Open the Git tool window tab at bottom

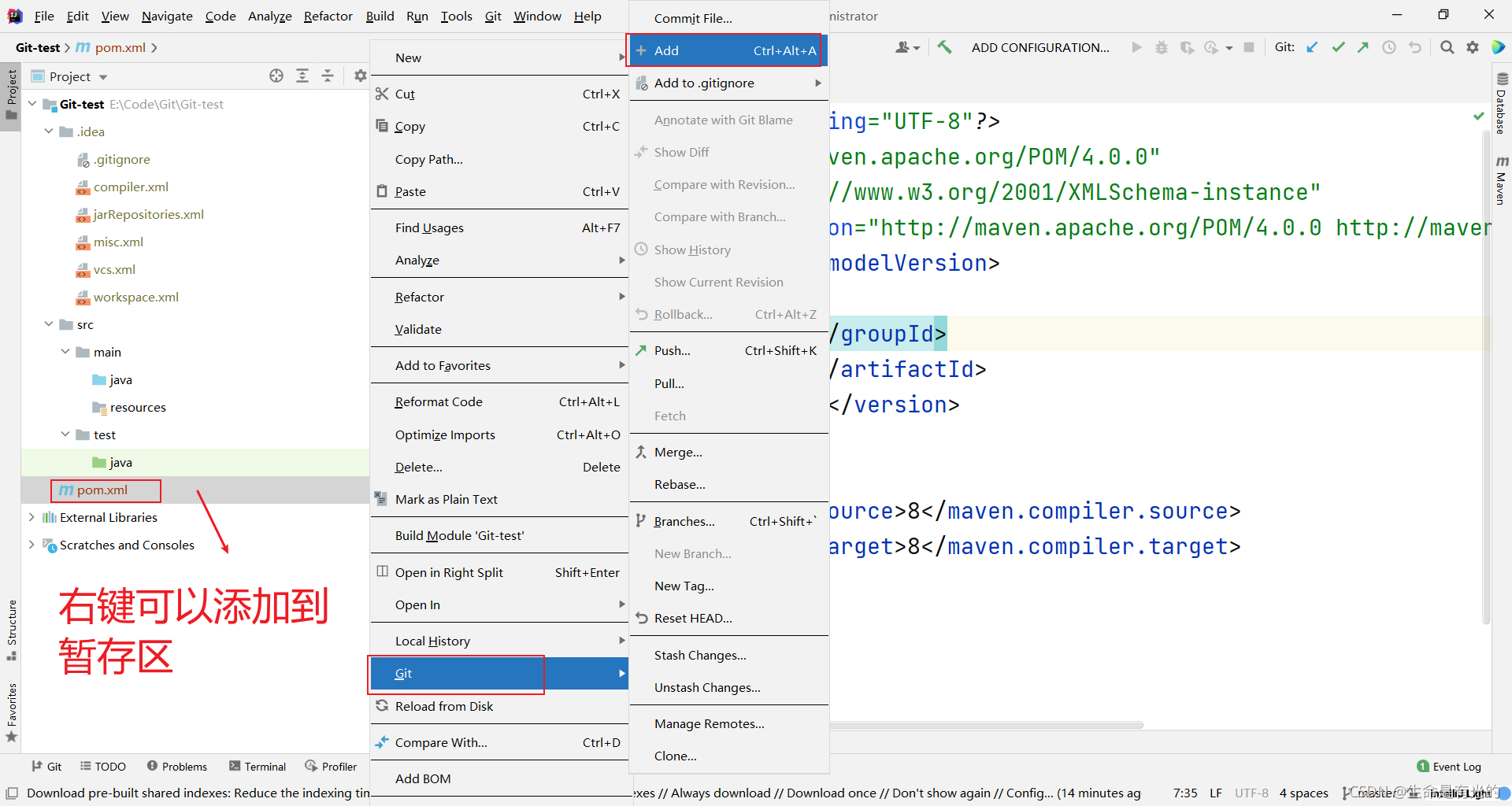coord(46,766)
